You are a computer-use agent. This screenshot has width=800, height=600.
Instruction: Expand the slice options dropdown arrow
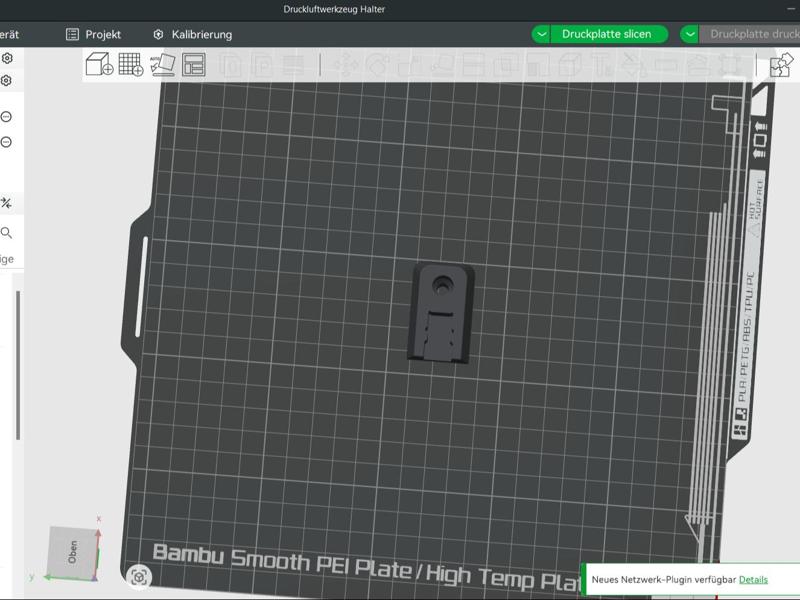541,34
